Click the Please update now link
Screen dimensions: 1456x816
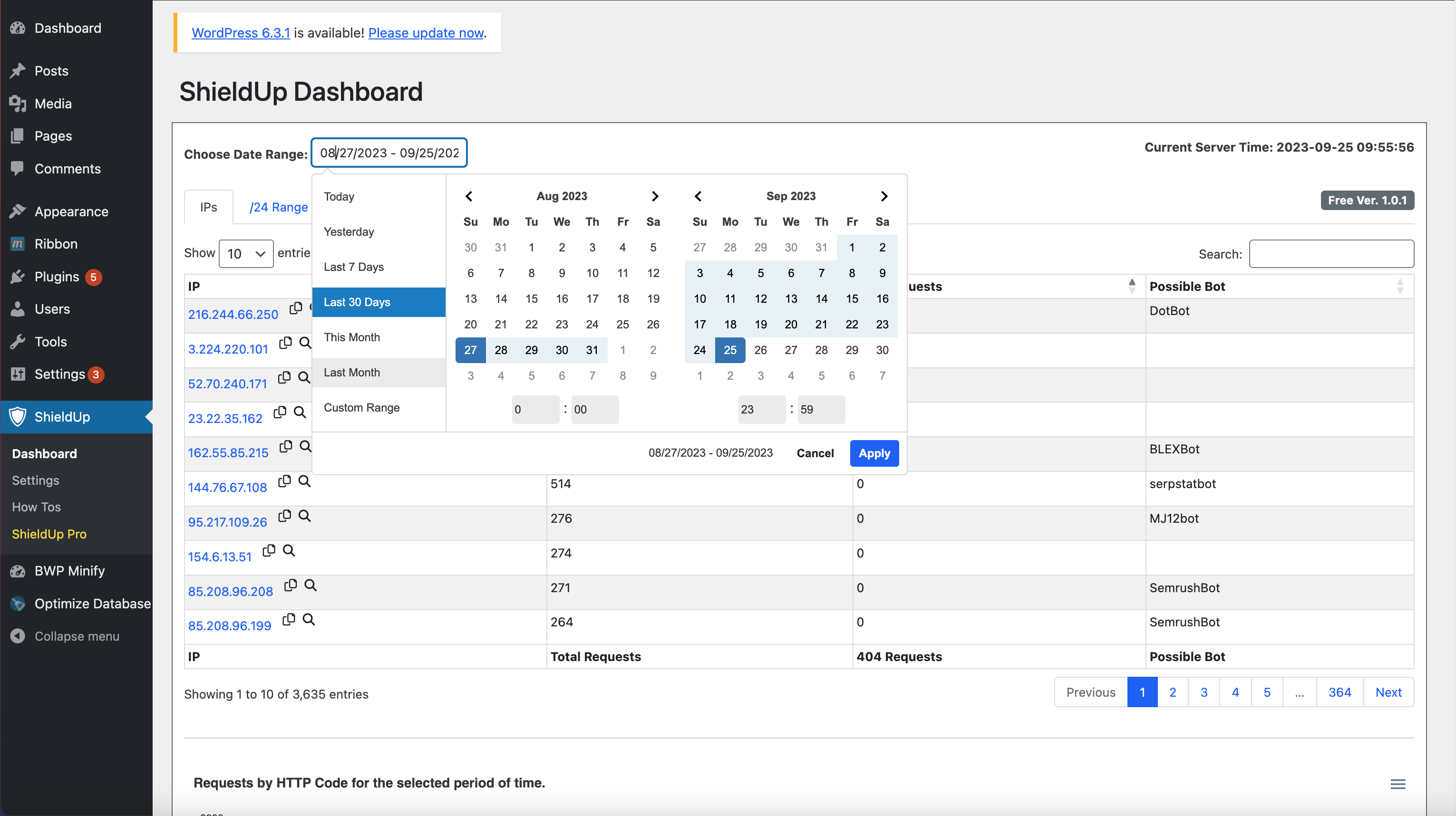click(x=426, y=33)
